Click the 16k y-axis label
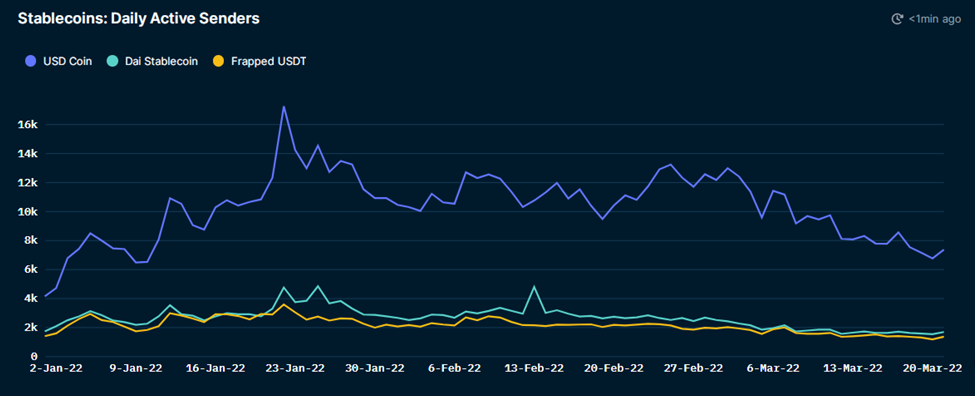Image resolution: width=975 pixels, height=396 pixels. [x=29, y=124]
